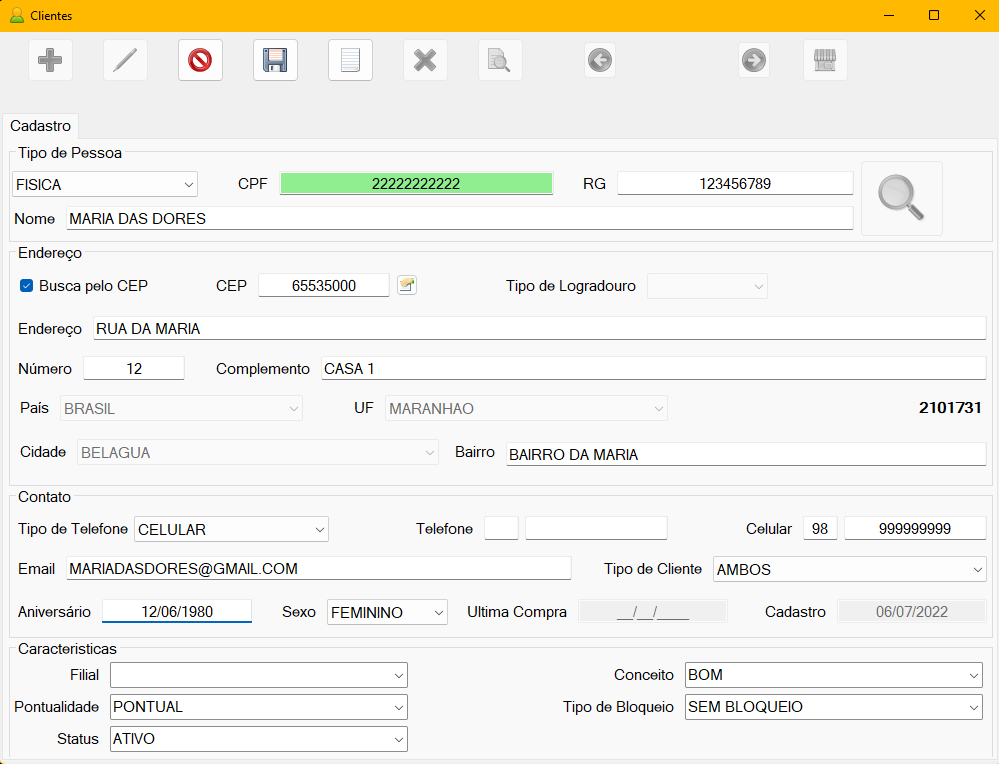
Task: Click the CEP lookup icon beside CEP field
Action: click(x=406, y=285)
